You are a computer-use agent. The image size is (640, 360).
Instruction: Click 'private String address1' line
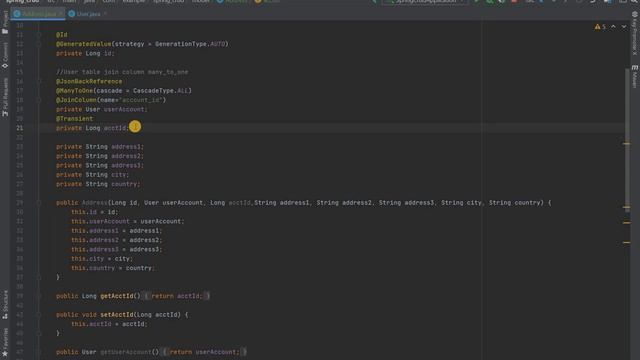(x=100, y=147)
